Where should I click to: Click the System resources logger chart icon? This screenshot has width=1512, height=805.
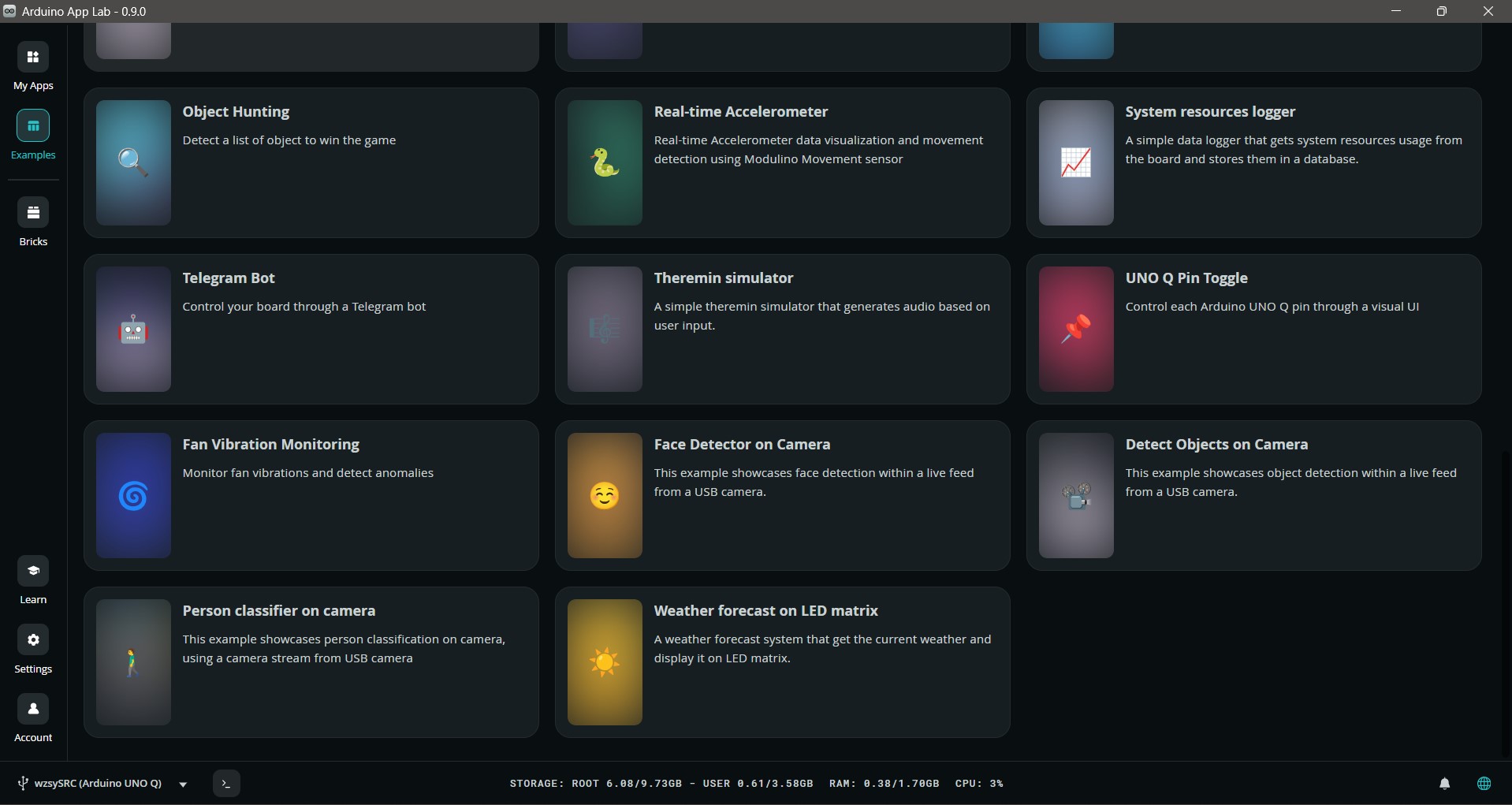click(x=1076, y=162)
